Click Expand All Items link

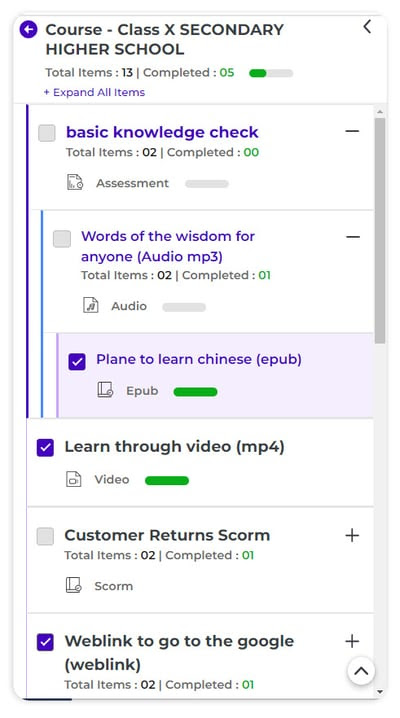(x=94, y=92)
